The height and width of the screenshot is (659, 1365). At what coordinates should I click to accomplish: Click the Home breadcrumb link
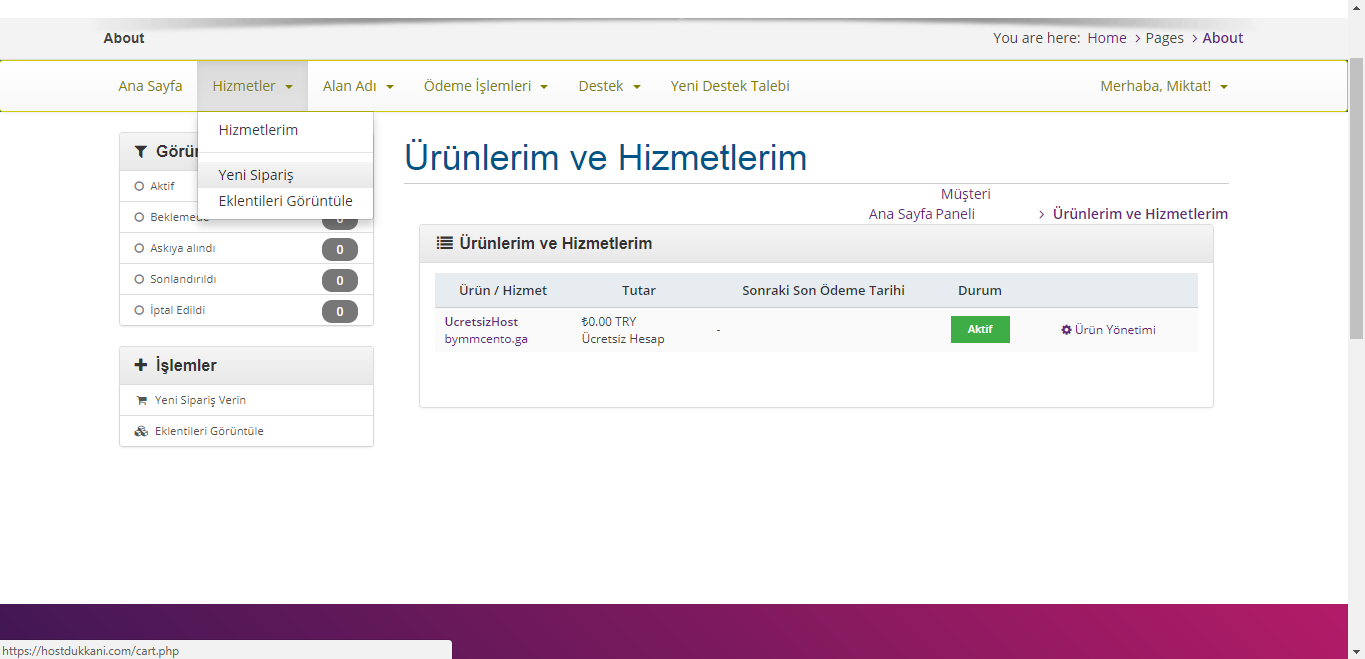pos(1107,38)
